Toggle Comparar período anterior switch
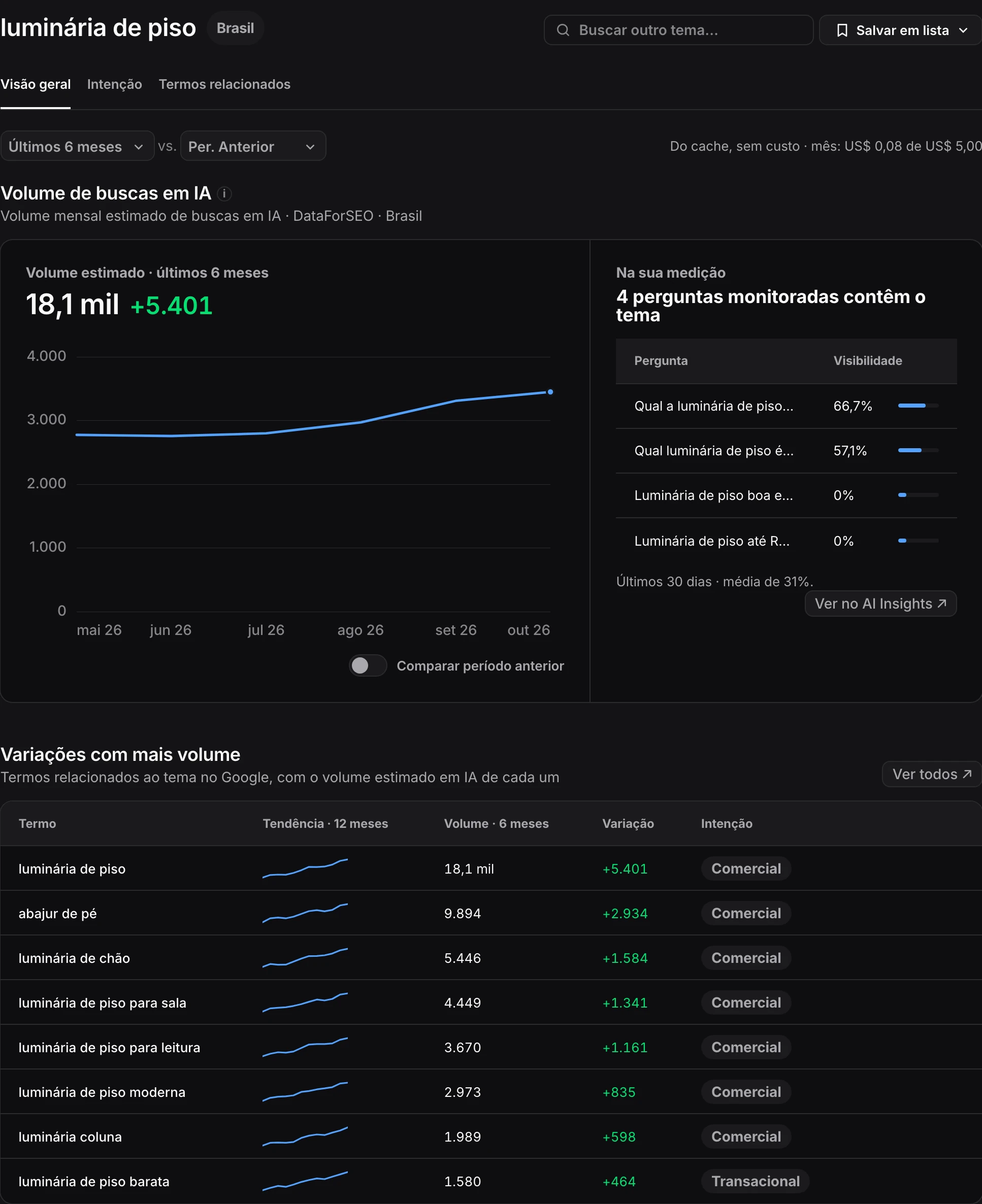982x1204 pixels. pyautogui.click(x=368, y=665)
